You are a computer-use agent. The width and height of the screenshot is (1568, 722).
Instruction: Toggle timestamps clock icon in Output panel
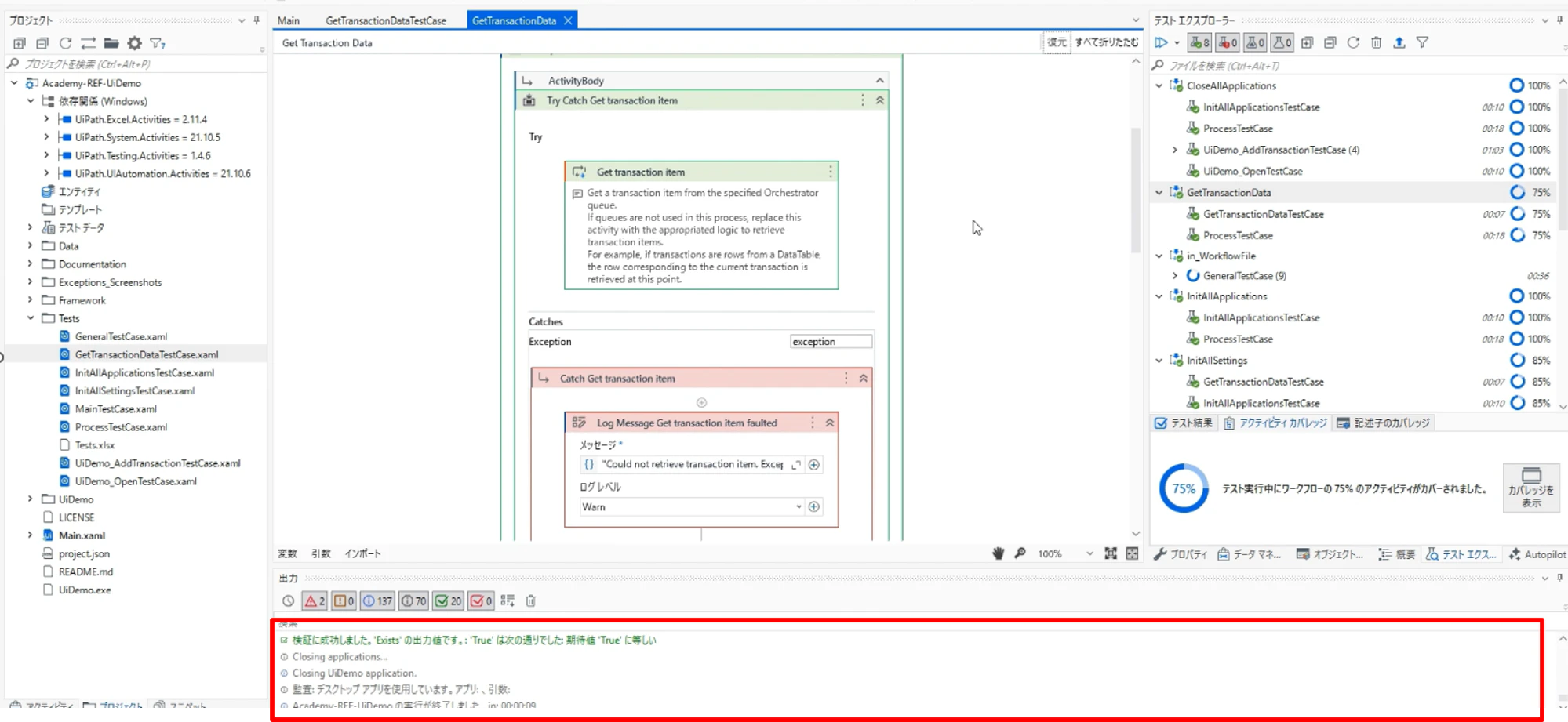click(x=288, y=601)
